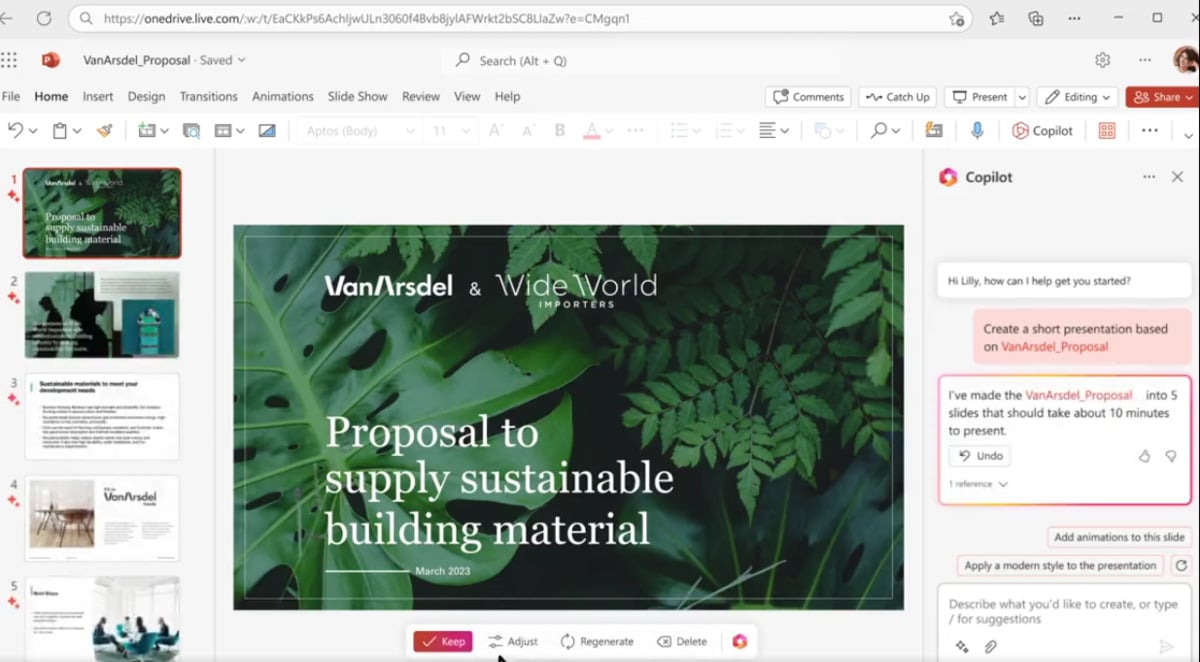Open the Review tab

click(x=421, y=97)
